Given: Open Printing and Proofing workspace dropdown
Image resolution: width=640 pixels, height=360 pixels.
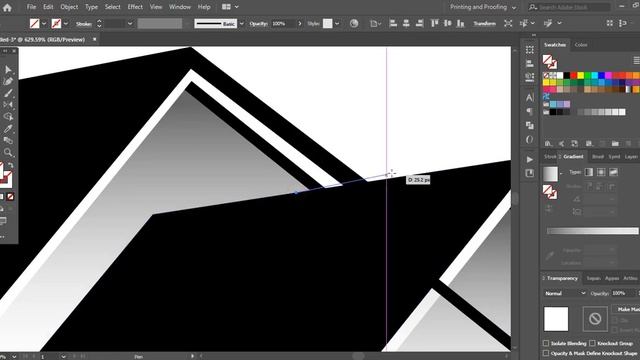Looking at the screenshot, I should 483,7.
